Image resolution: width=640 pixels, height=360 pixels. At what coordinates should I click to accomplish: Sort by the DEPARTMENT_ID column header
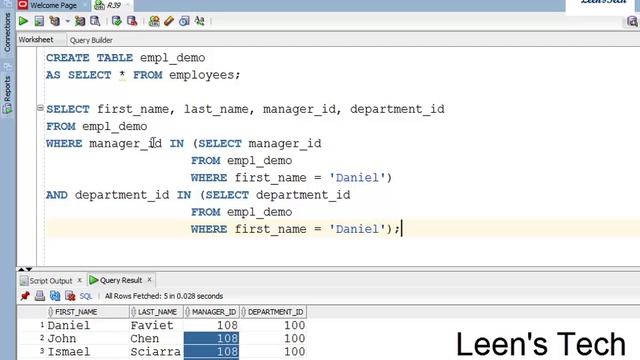(x=273, y=312)
